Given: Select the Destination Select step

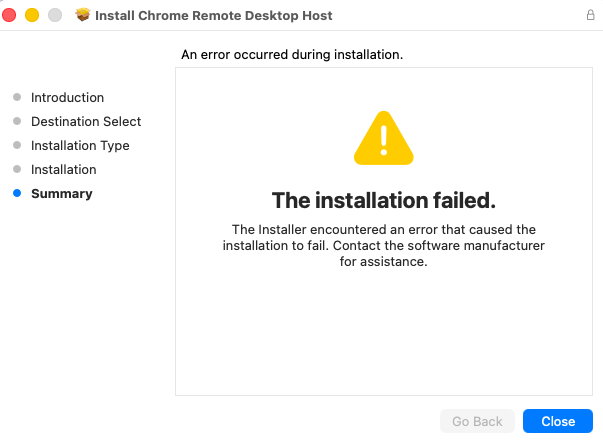Looking at the screenshot, I should [x=86, y=122].
